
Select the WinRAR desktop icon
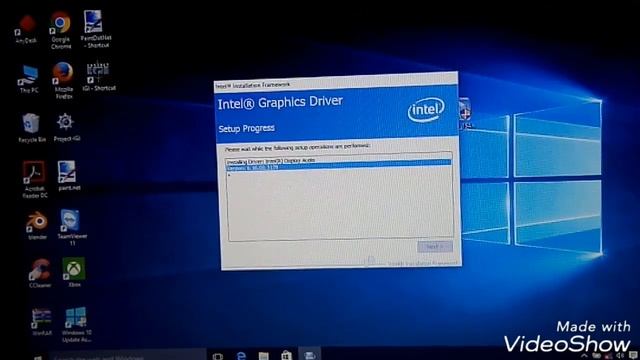click(42, 322)
